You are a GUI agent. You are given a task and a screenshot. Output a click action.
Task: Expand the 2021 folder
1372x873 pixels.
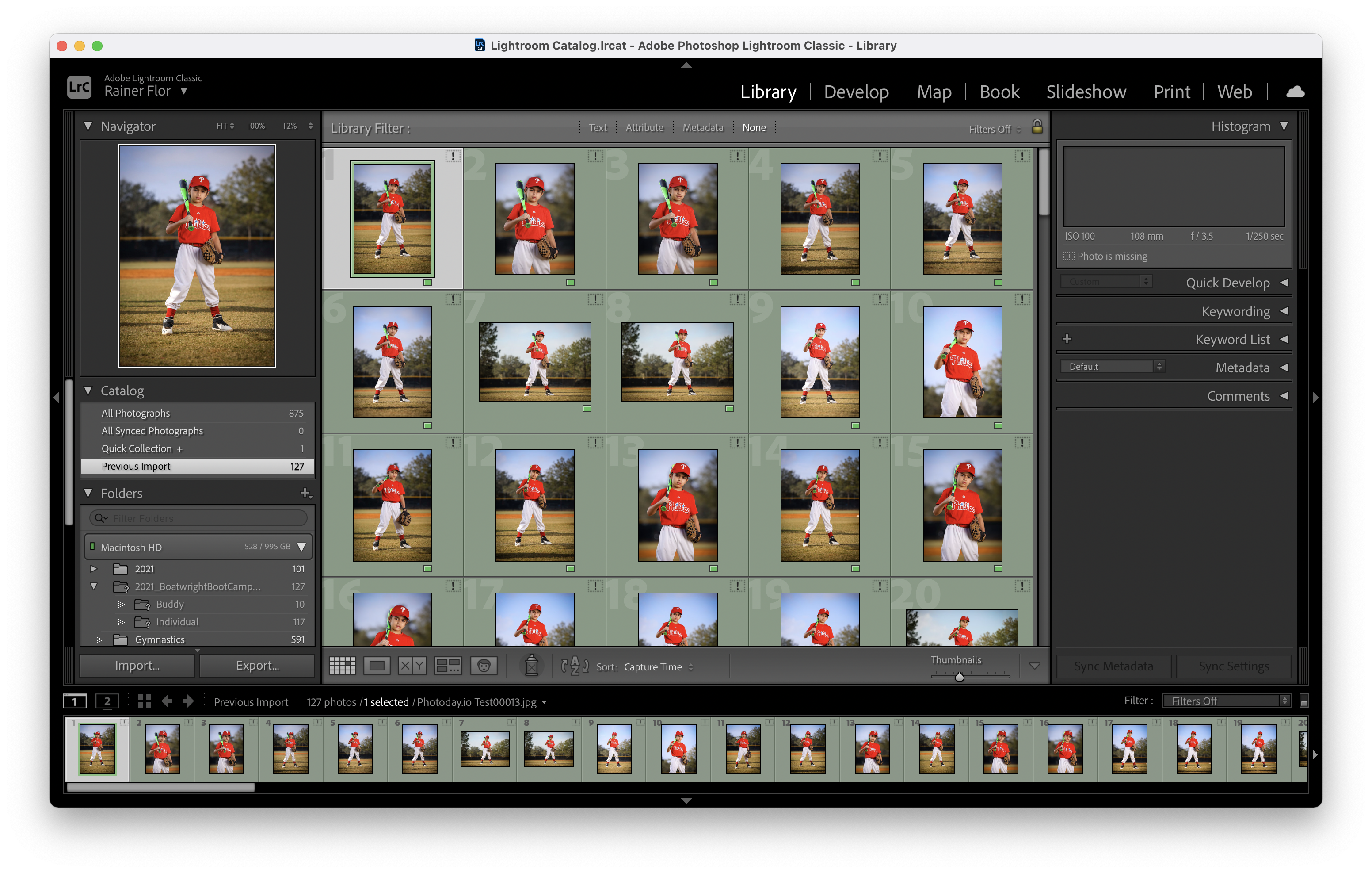tap(93, 568)
